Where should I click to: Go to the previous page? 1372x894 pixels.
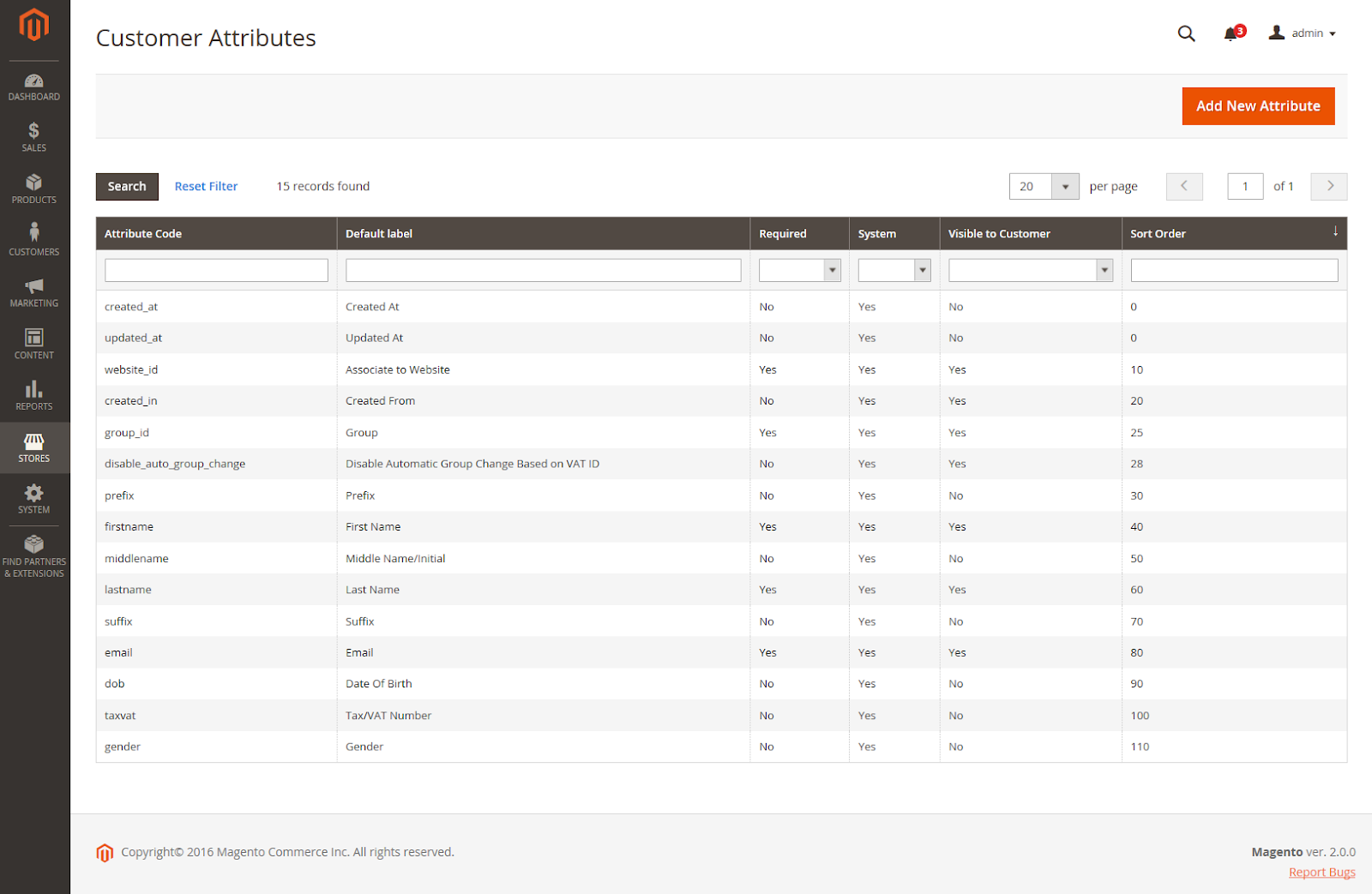point(1184,186)
